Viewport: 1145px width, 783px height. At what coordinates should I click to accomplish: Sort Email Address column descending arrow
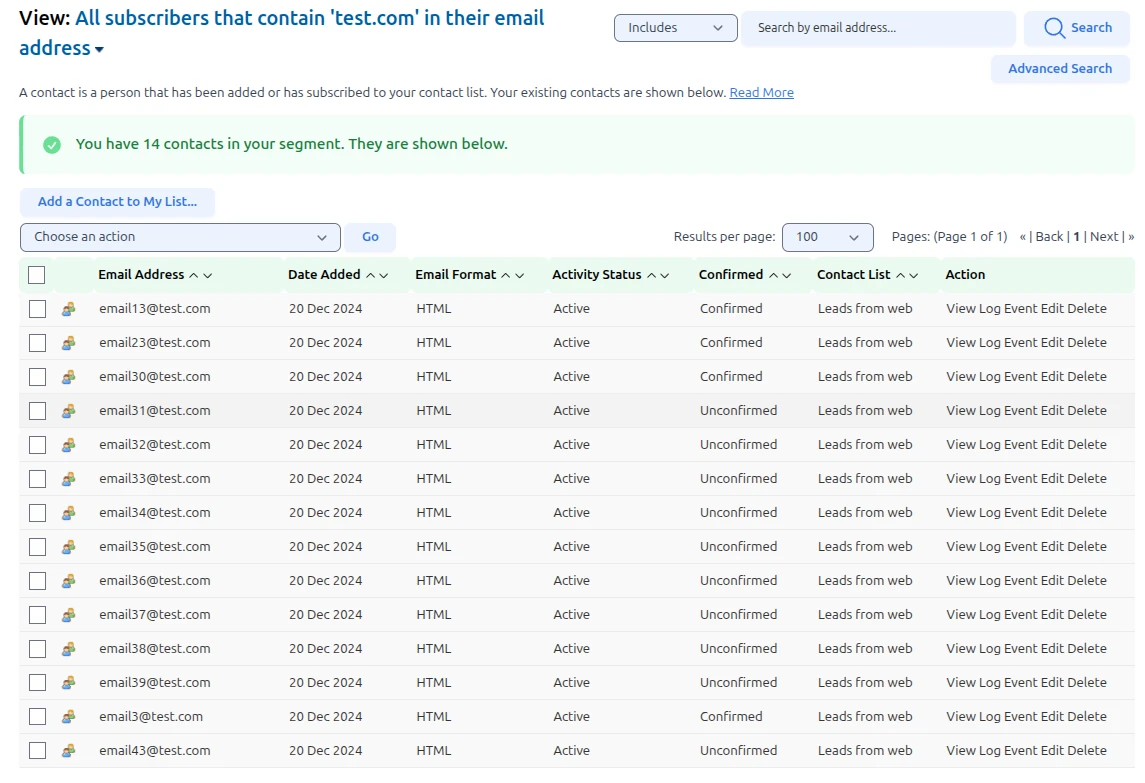click(208, 275)
